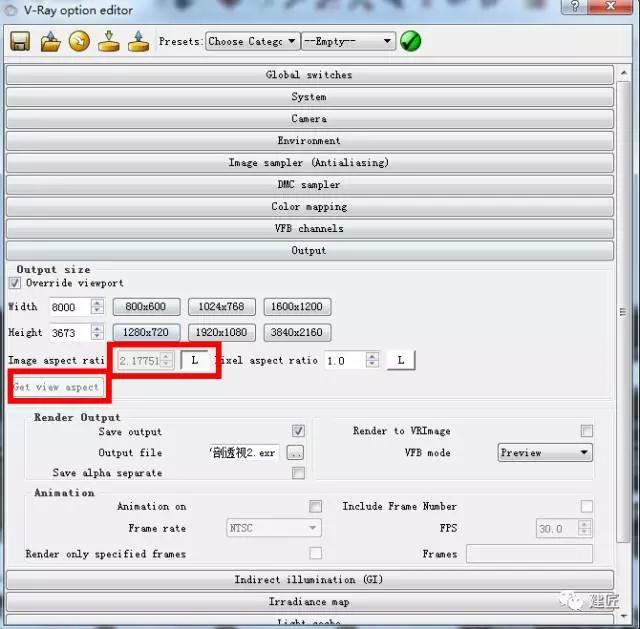Click the Output file path field
Viewport: 640px width, 629px height.
[x=244, y=453]
